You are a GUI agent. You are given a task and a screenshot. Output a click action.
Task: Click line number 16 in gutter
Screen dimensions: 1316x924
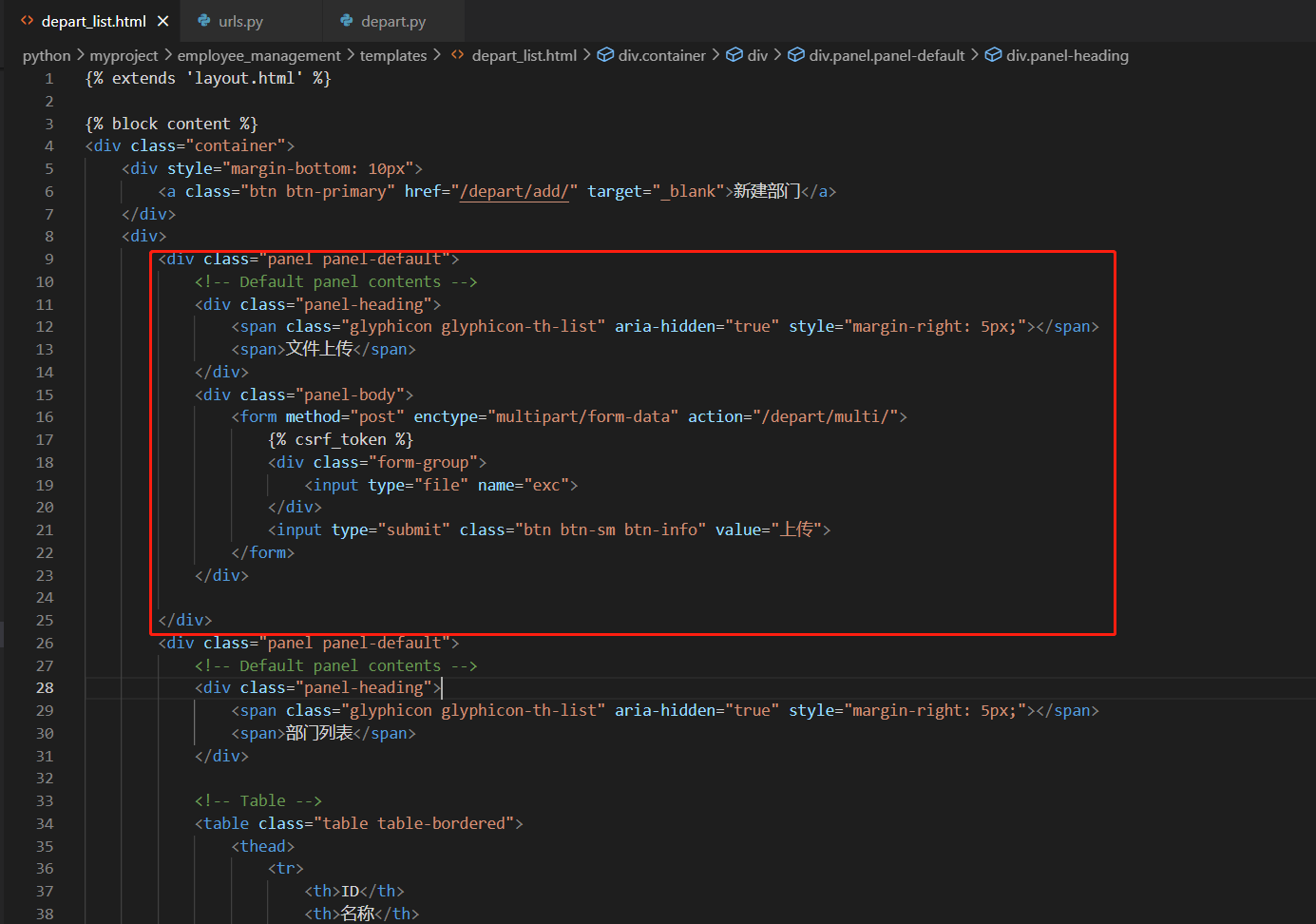[45, 416]
